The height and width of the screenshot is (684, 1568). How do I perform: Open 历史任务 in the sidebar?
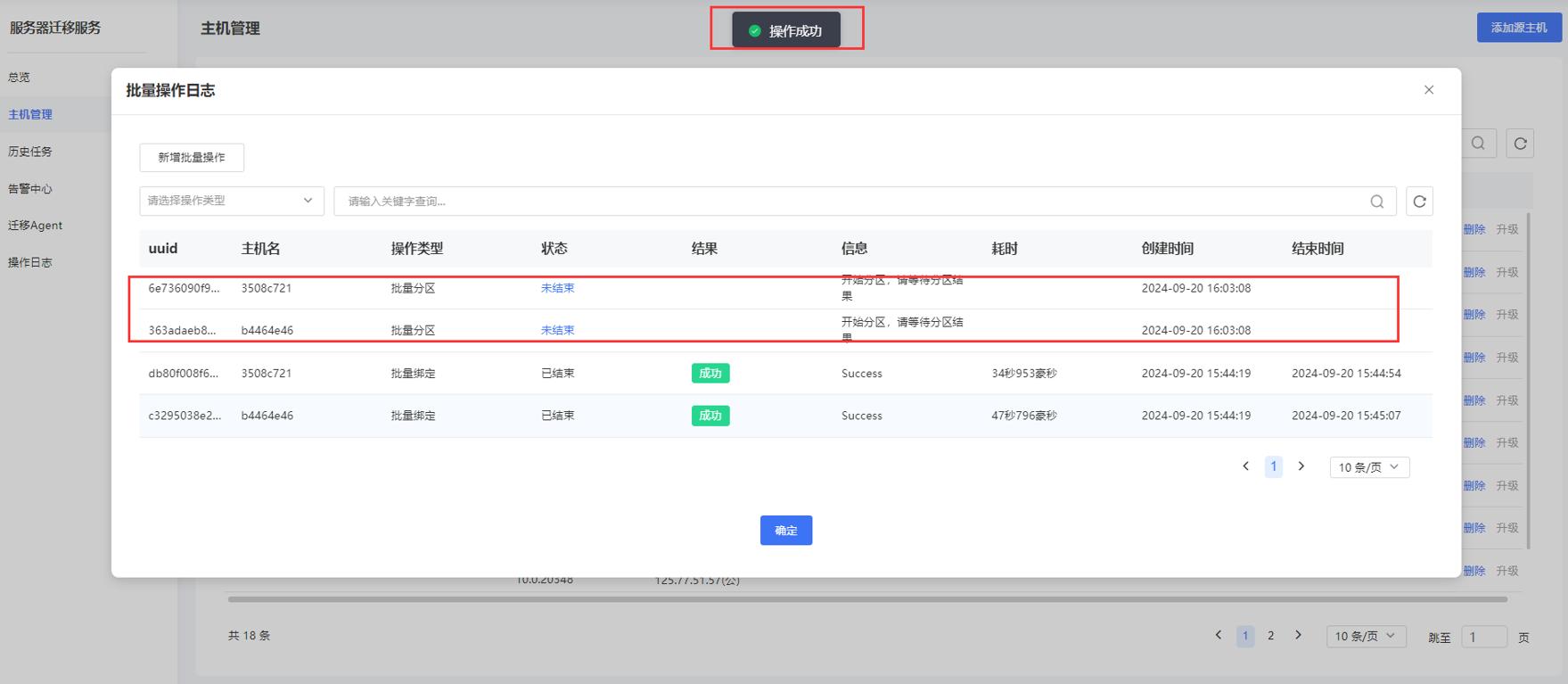coord(30,152)
